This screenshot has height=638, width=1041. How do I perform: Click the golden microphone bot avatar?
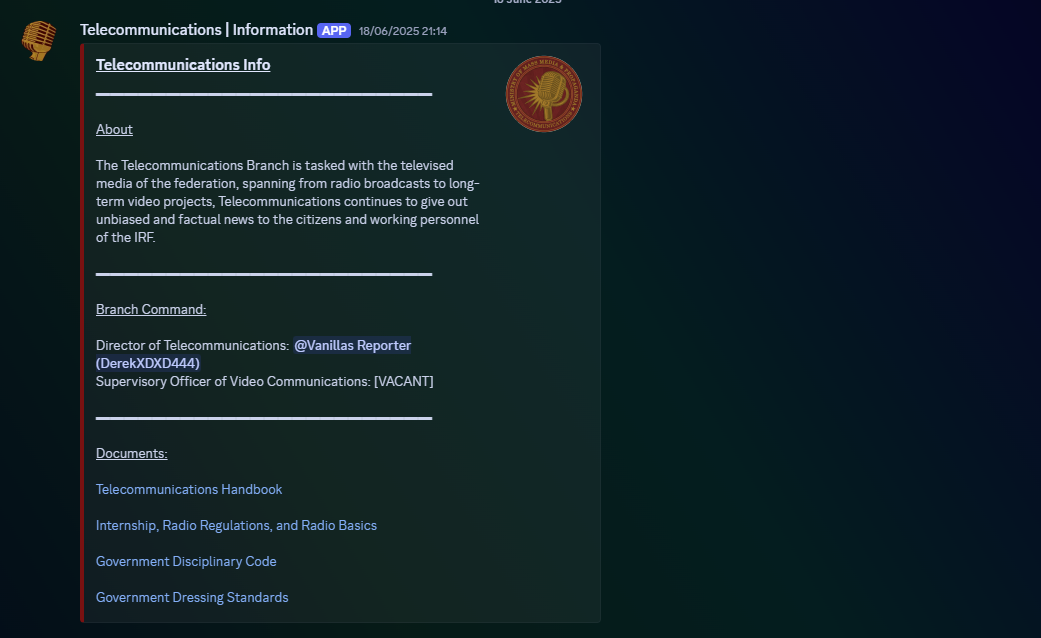point(39,40)
